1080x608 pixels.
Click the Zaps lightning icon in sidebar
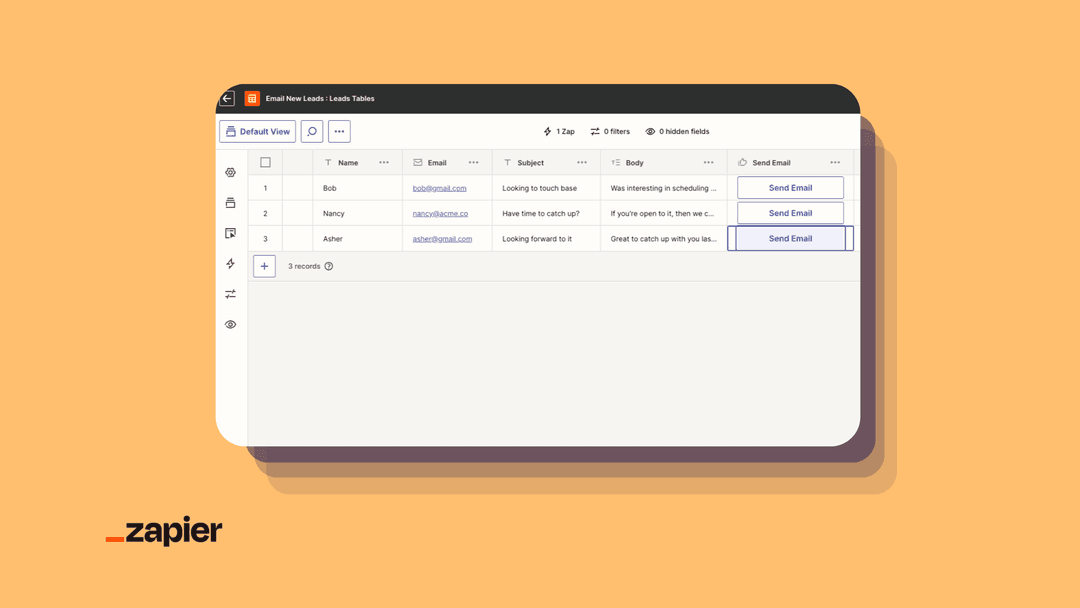pos(230,263)
